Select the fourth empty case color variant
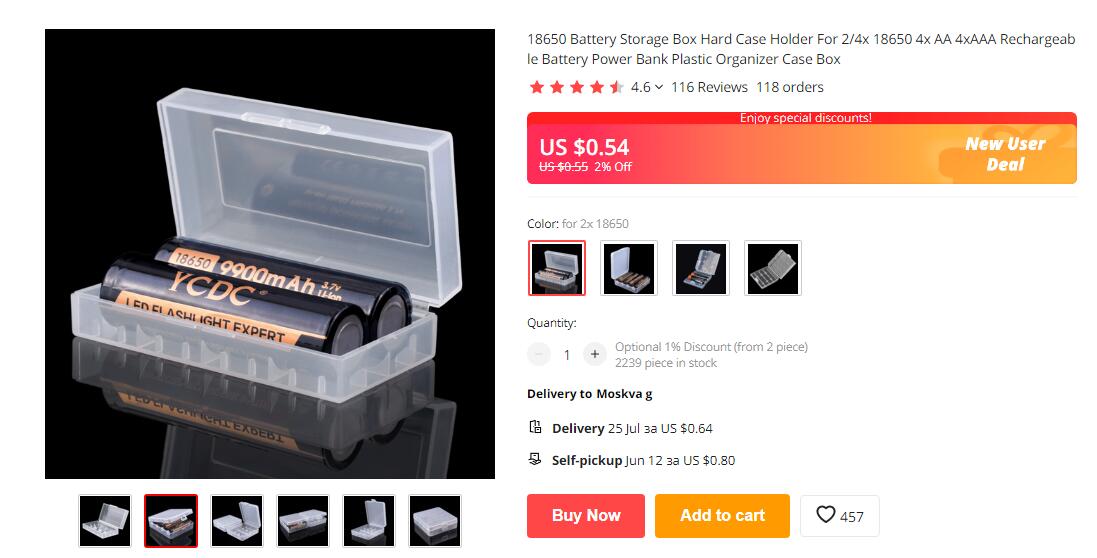This screenshot has height=558, width=1097. [x=773, y=269]
